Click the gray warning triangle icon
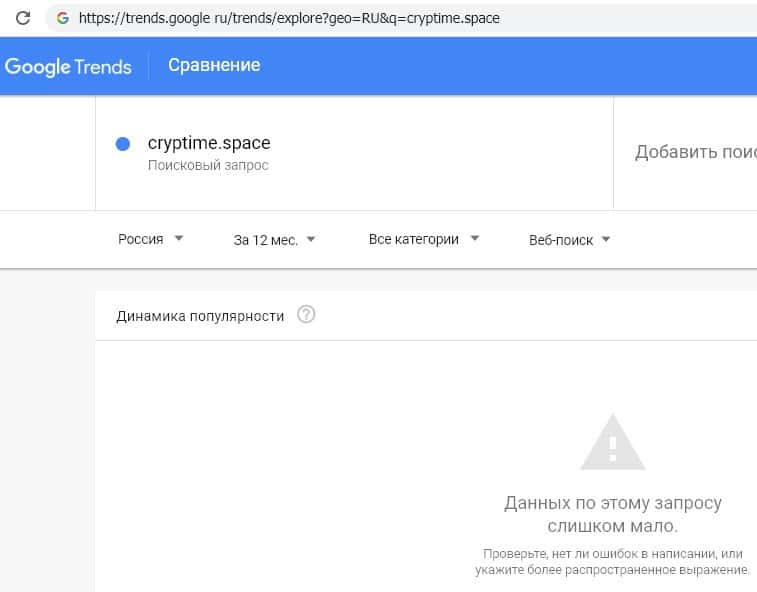The image size is (757, 592). pos(612,441)
